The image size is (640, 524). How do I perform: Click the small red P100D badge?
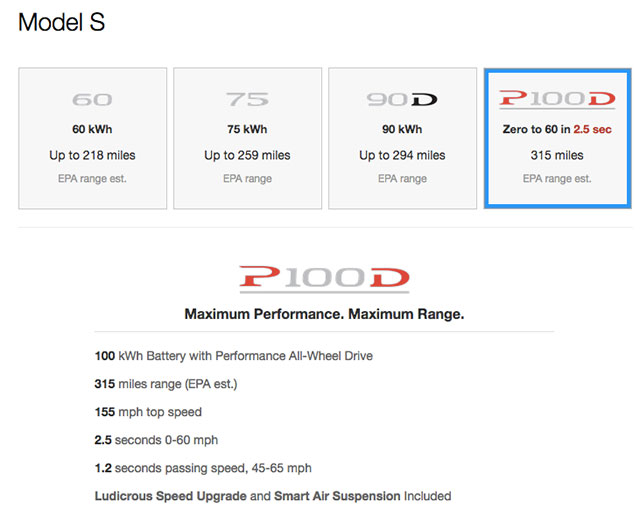[557, 99]
